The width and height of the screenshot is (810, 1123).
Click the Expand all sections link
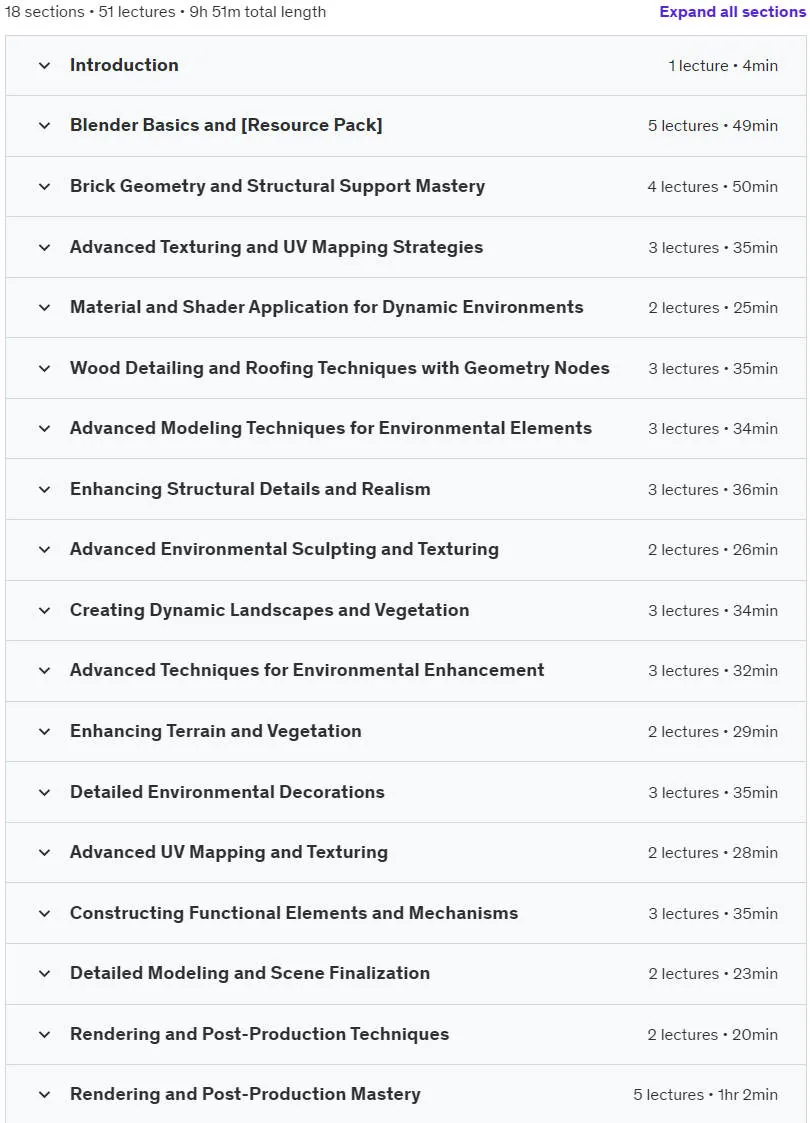[x=732, y=12]
